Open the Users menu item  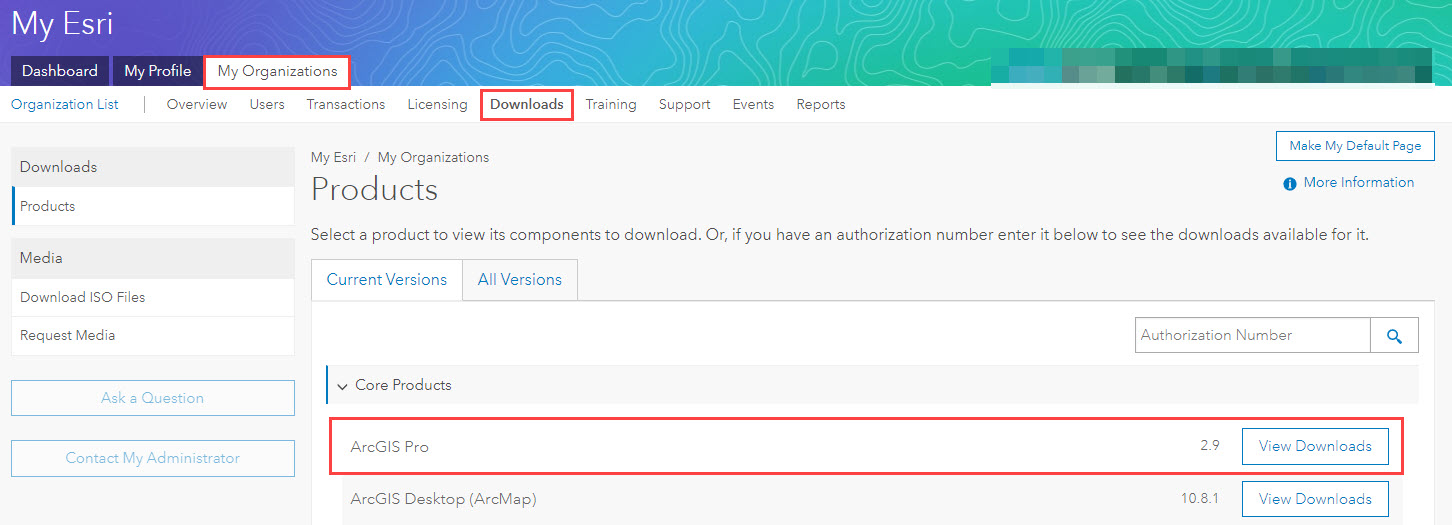point(267,104)
